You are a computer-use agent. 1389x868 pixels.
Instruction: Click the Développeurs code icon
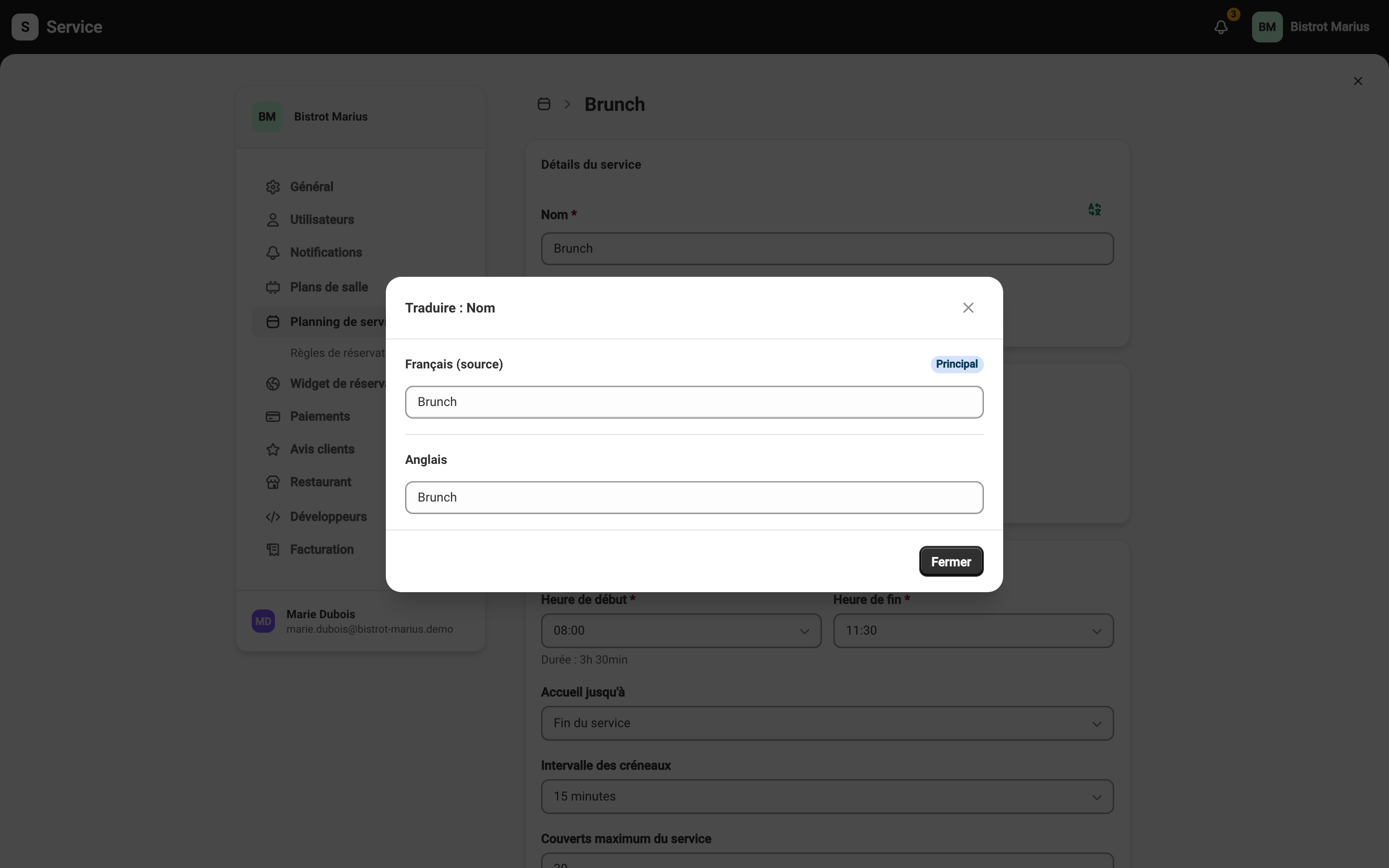[272, 516]
